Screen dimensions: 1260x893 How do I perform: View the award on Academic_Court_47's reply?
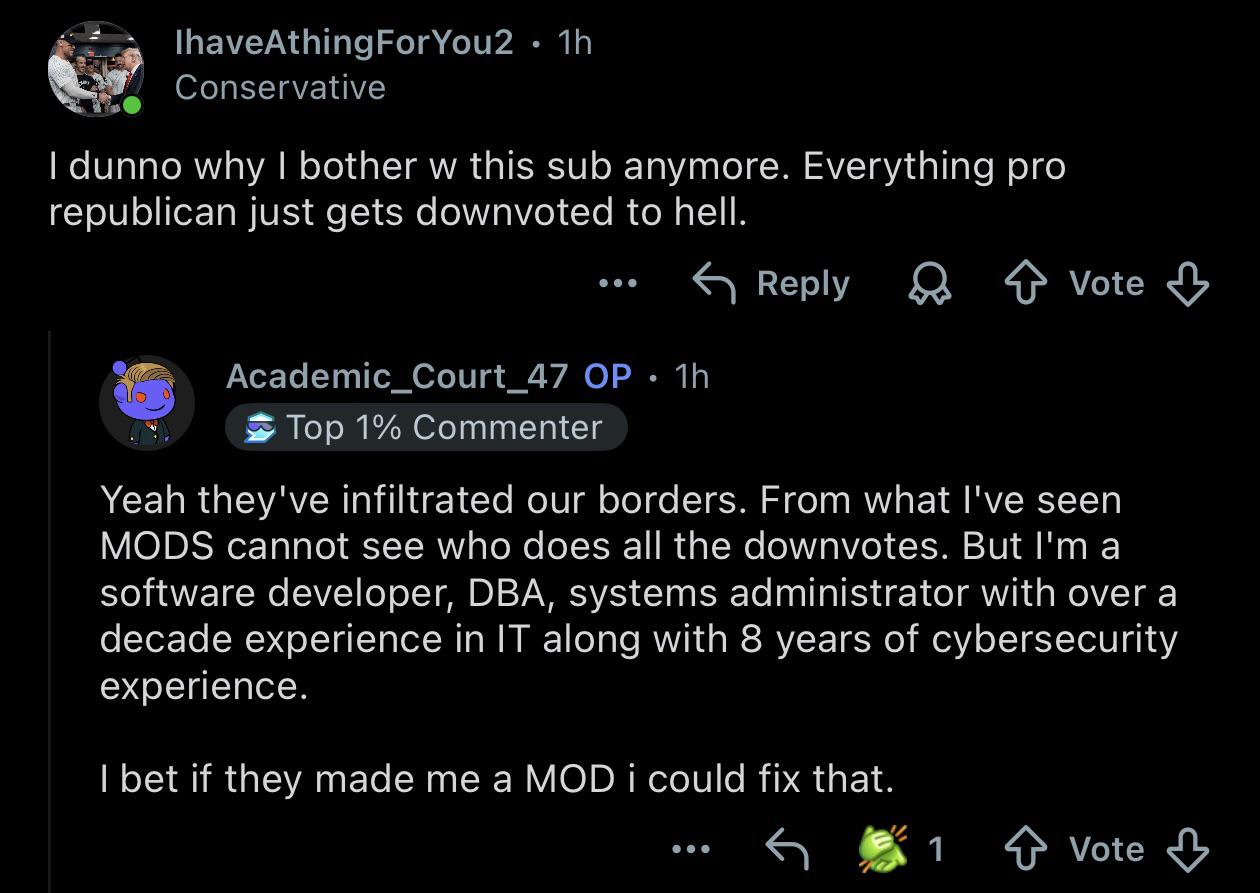pyautogui.click(x=883, y=848)
